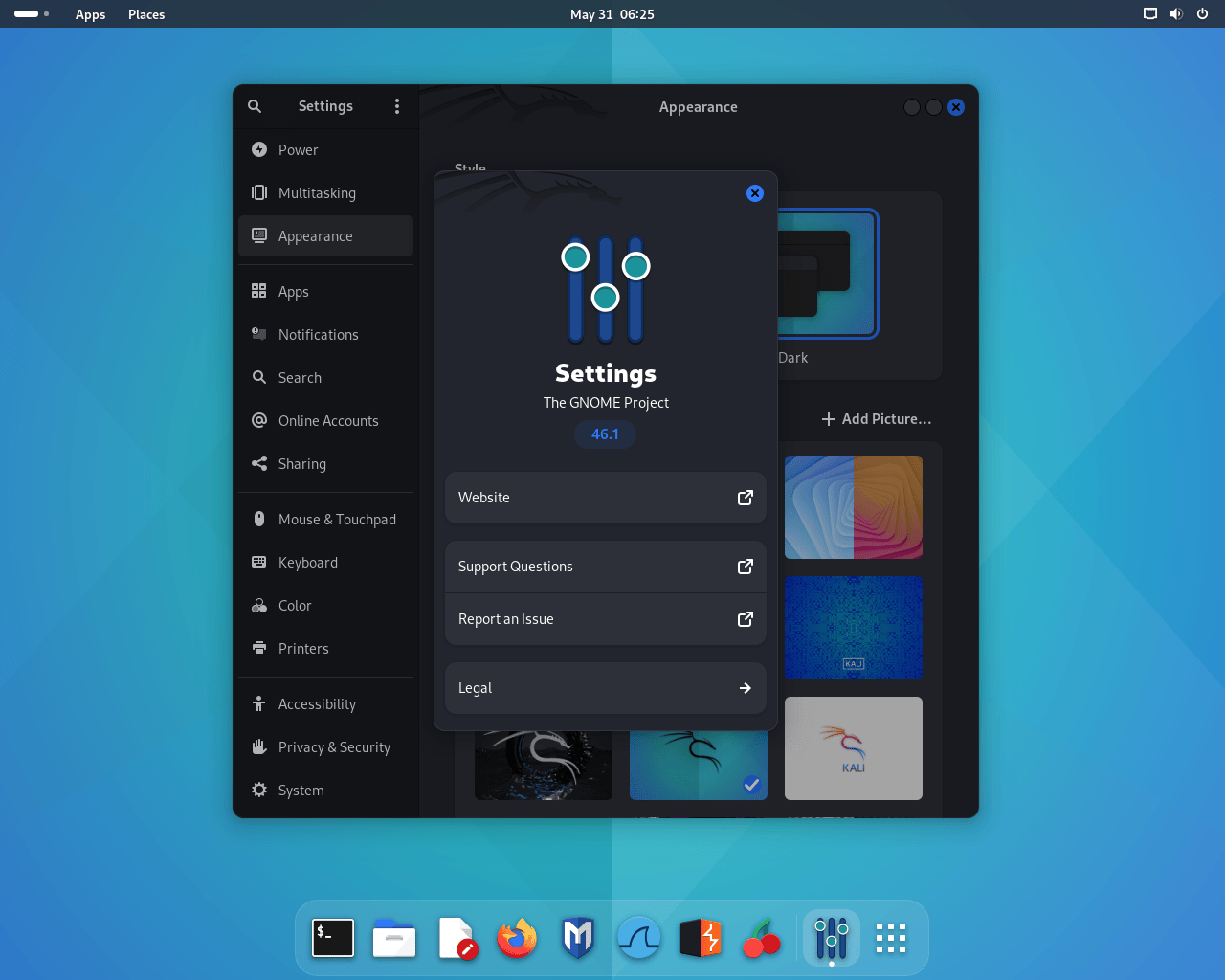Launch Firefox from the dock
The width and height of the screenshot is (1225, 980).
[517, 938]
